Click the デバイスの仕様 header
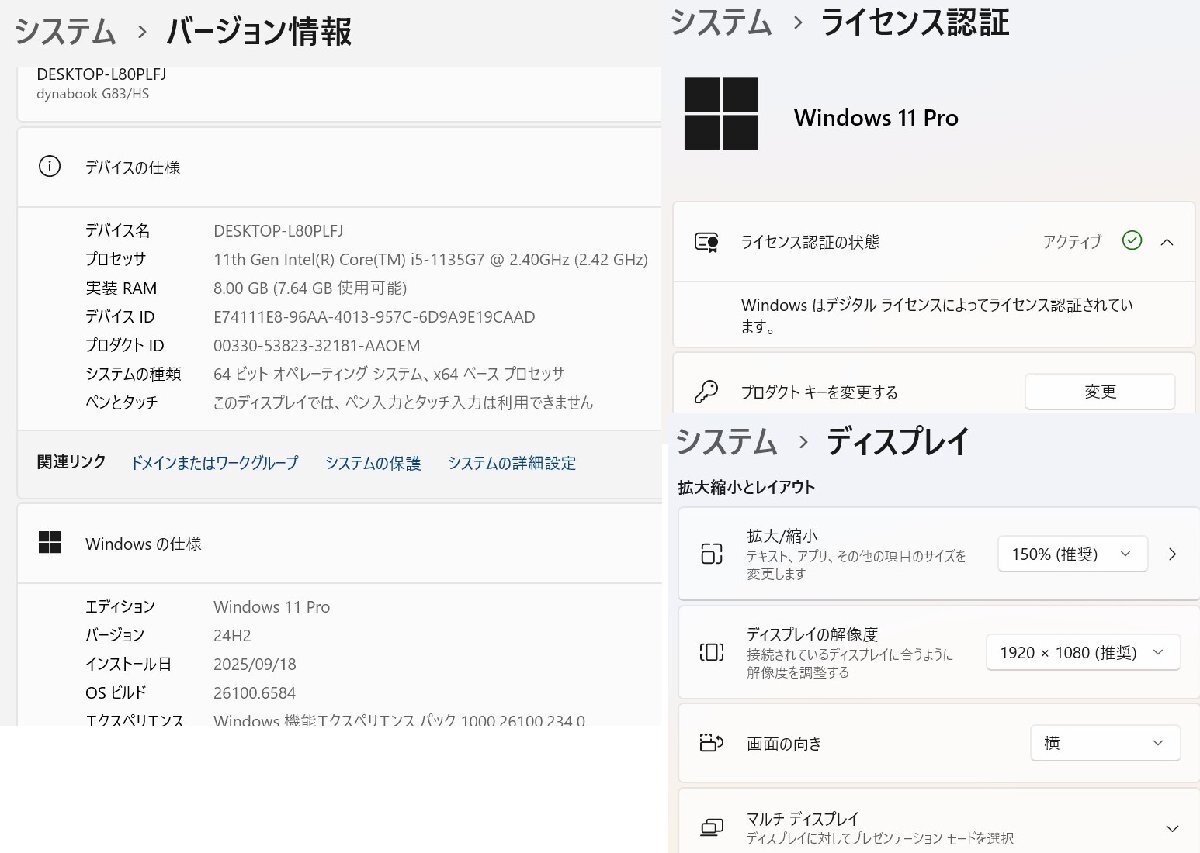Image resolution: width=1200 pixels, height=853 pixels. point(132,168)
